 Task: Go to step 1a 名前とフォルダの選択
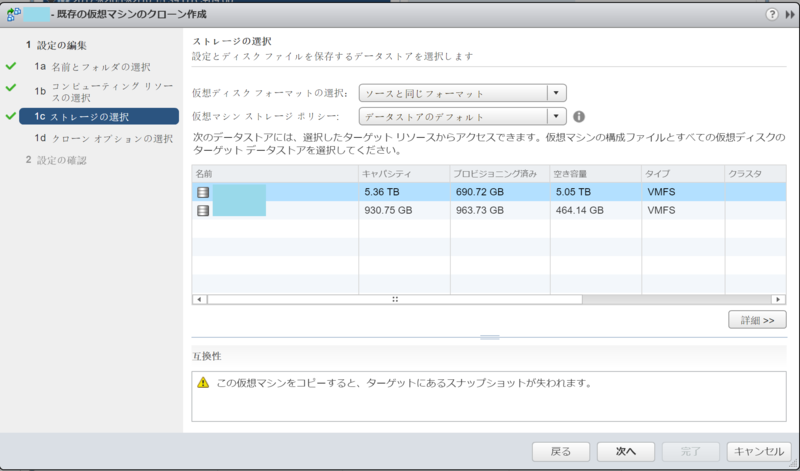click(x=92, y=67)
